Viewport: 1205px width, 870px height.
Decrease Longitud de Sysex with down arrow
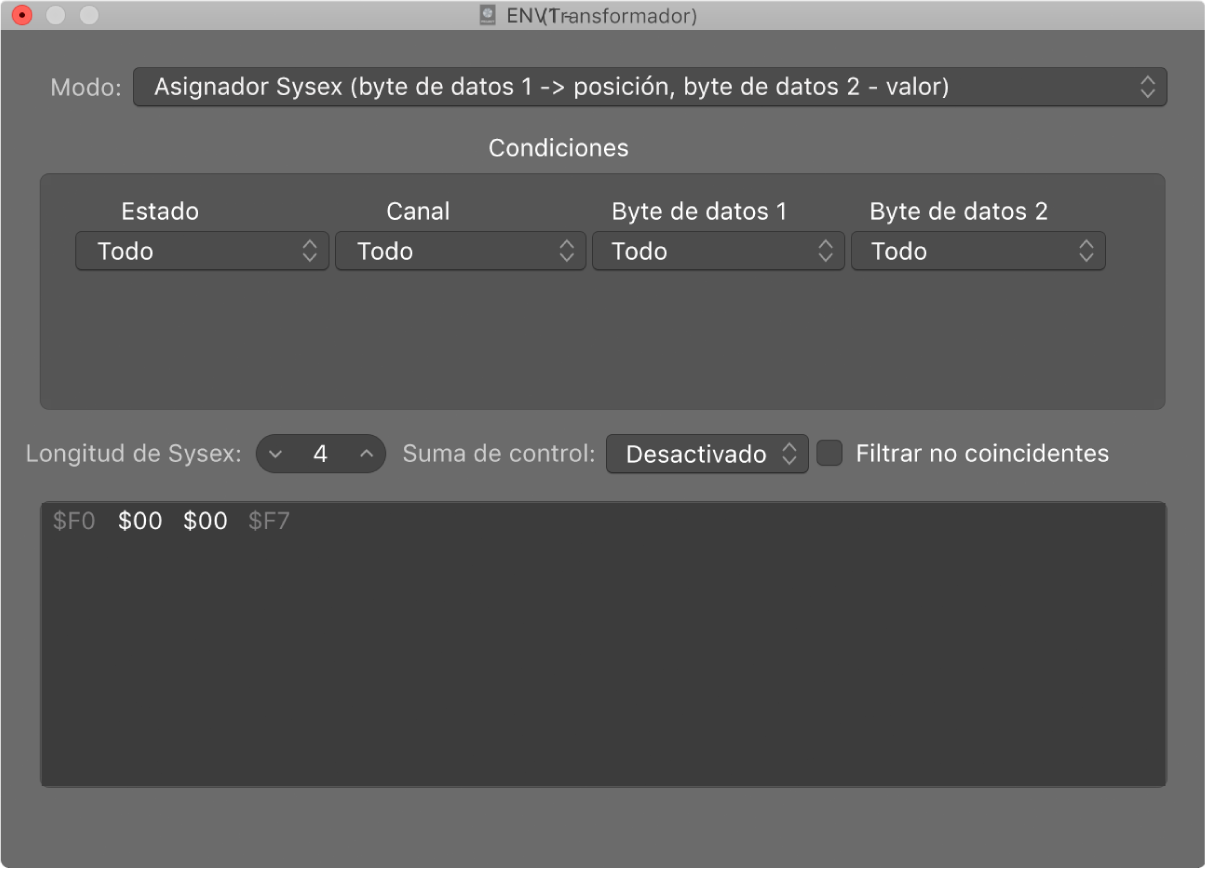point(276,454)
